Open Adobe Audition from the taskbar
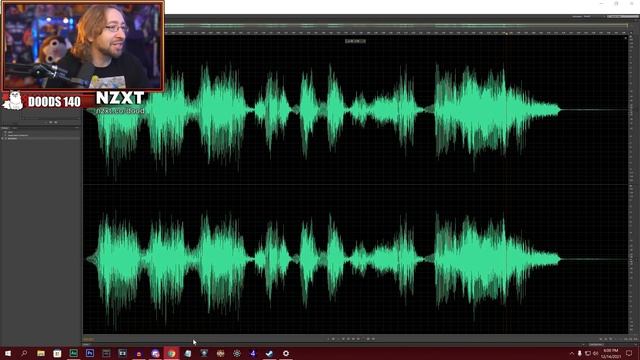 [x=73, y=353]
